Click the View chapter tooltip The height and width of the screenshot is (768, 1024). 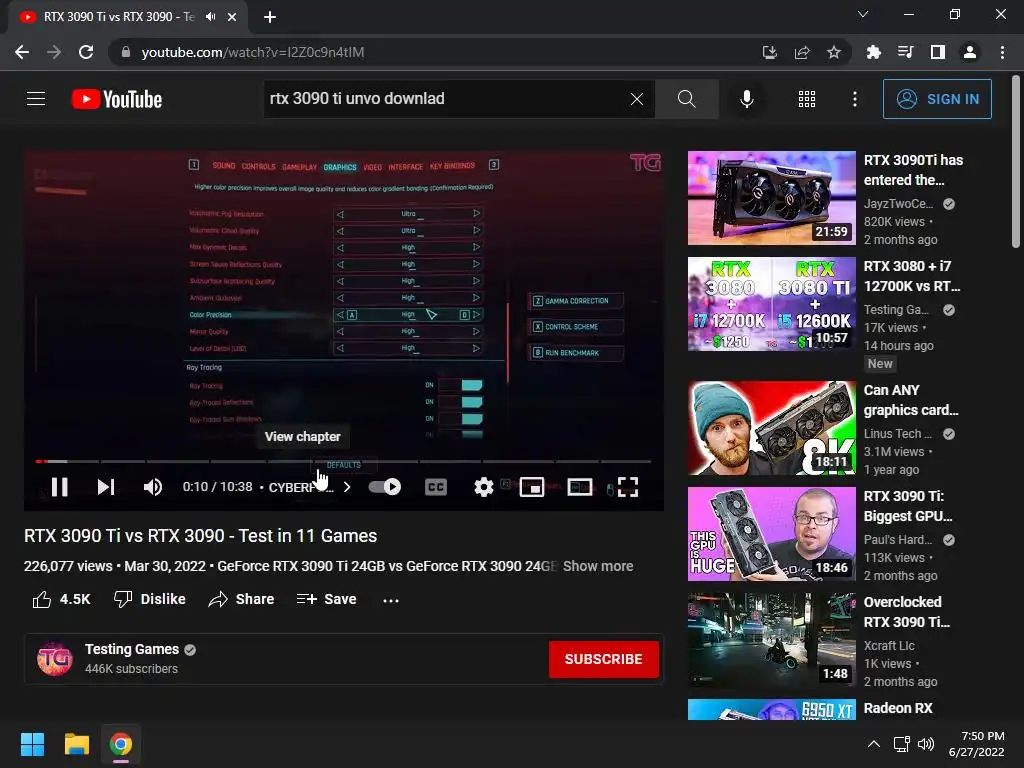(x=302, y=436)
